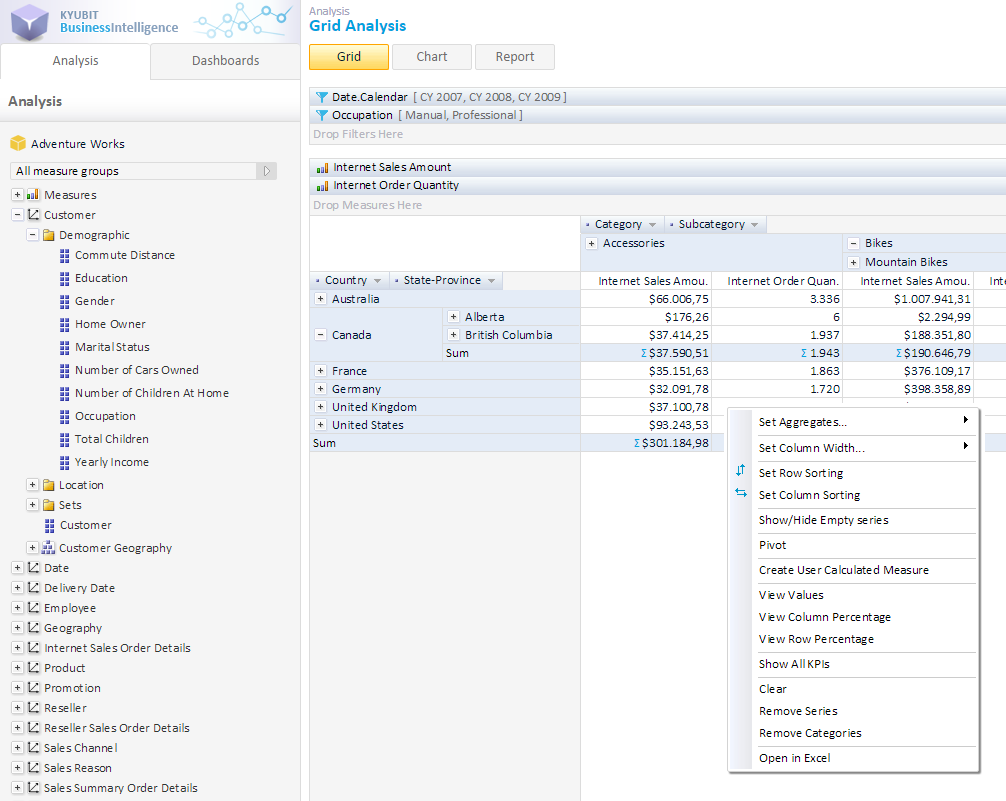Switch to the Dashboards tab
The width and height of the screenshot is (1006, 801).
click(x=225, y=61)
